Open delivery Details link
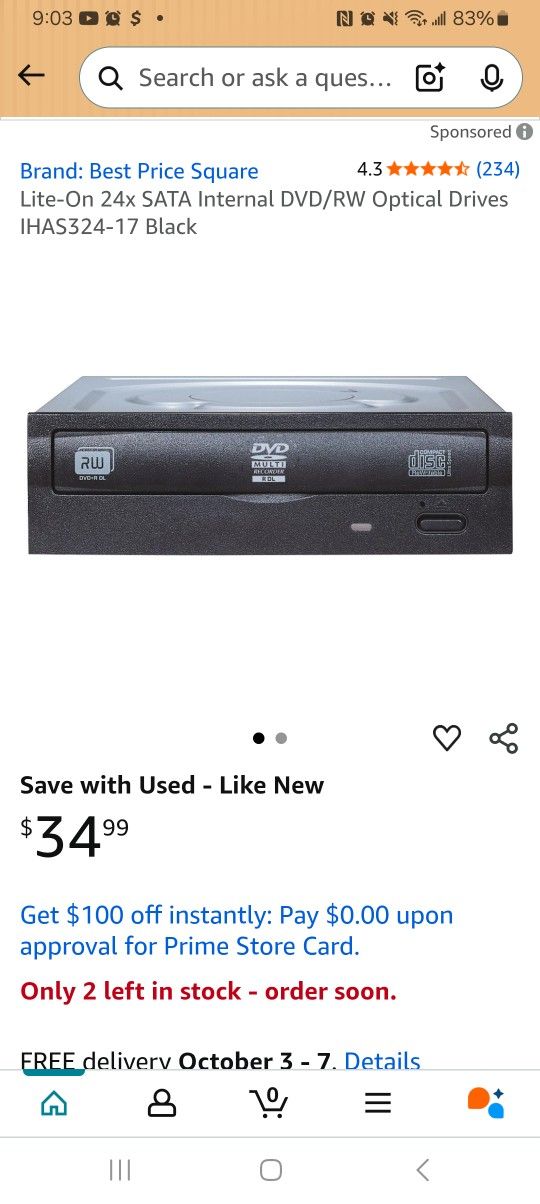This screenshot has height=1204, width=540. pyautogui.click(x=382, y=1061)
